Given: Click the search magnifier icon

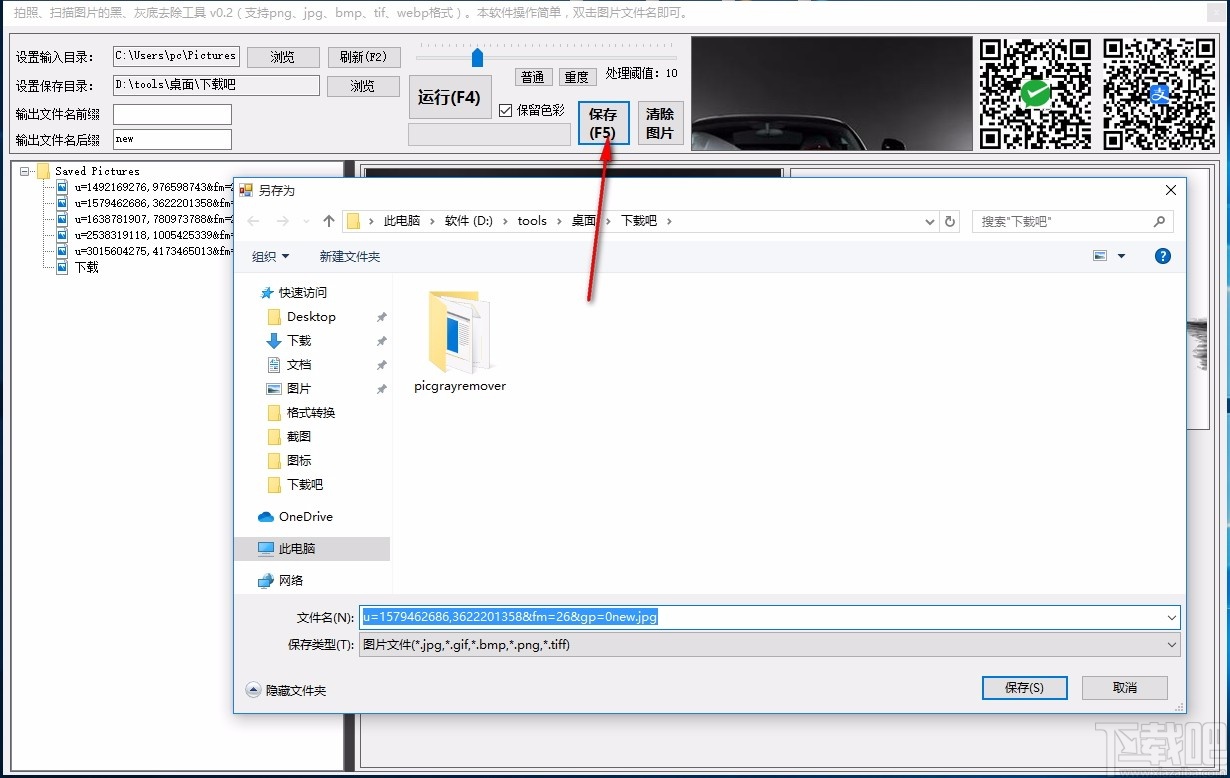Looking at the screenshot, I should 1160,221.
